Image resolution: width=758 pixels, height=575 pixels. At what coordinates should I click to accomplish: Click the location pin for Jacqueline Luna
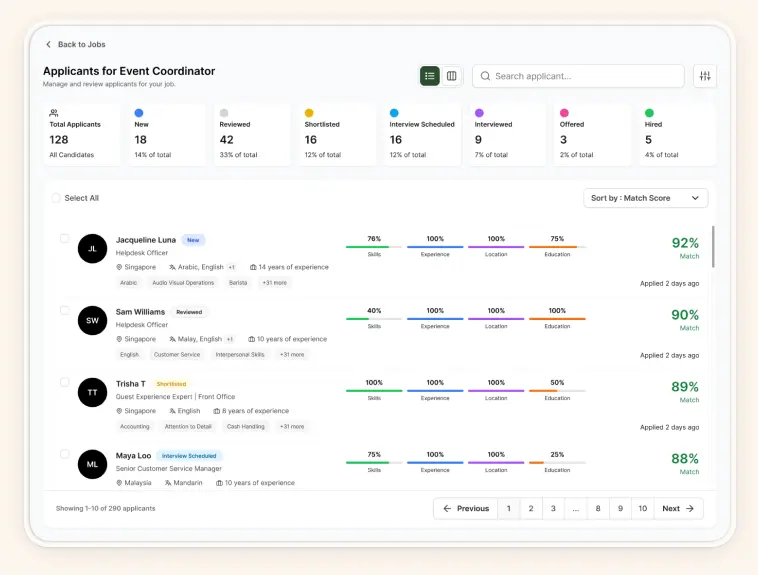click(119, 267)
